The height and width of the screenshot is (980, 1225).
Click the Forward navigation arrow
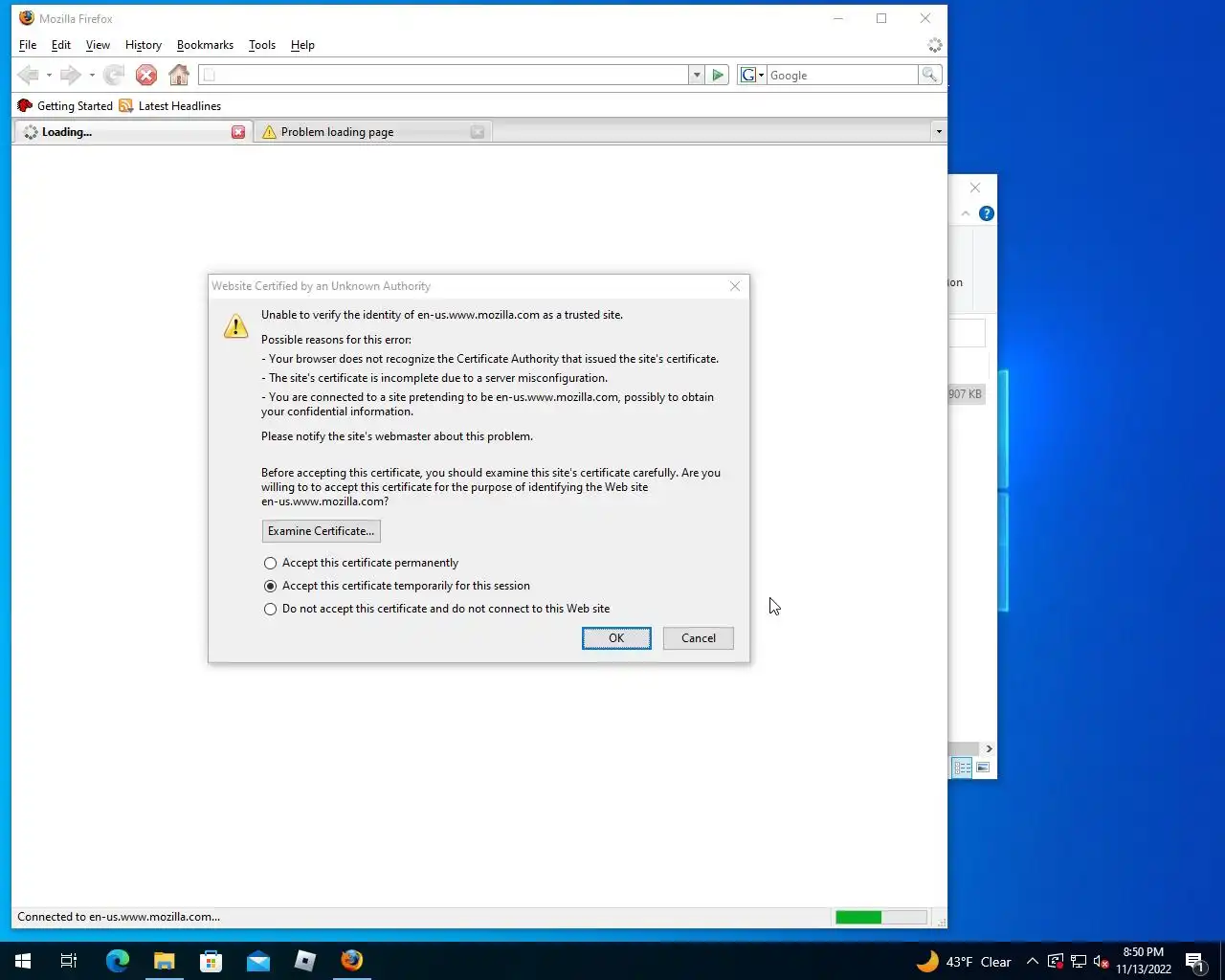70,75
